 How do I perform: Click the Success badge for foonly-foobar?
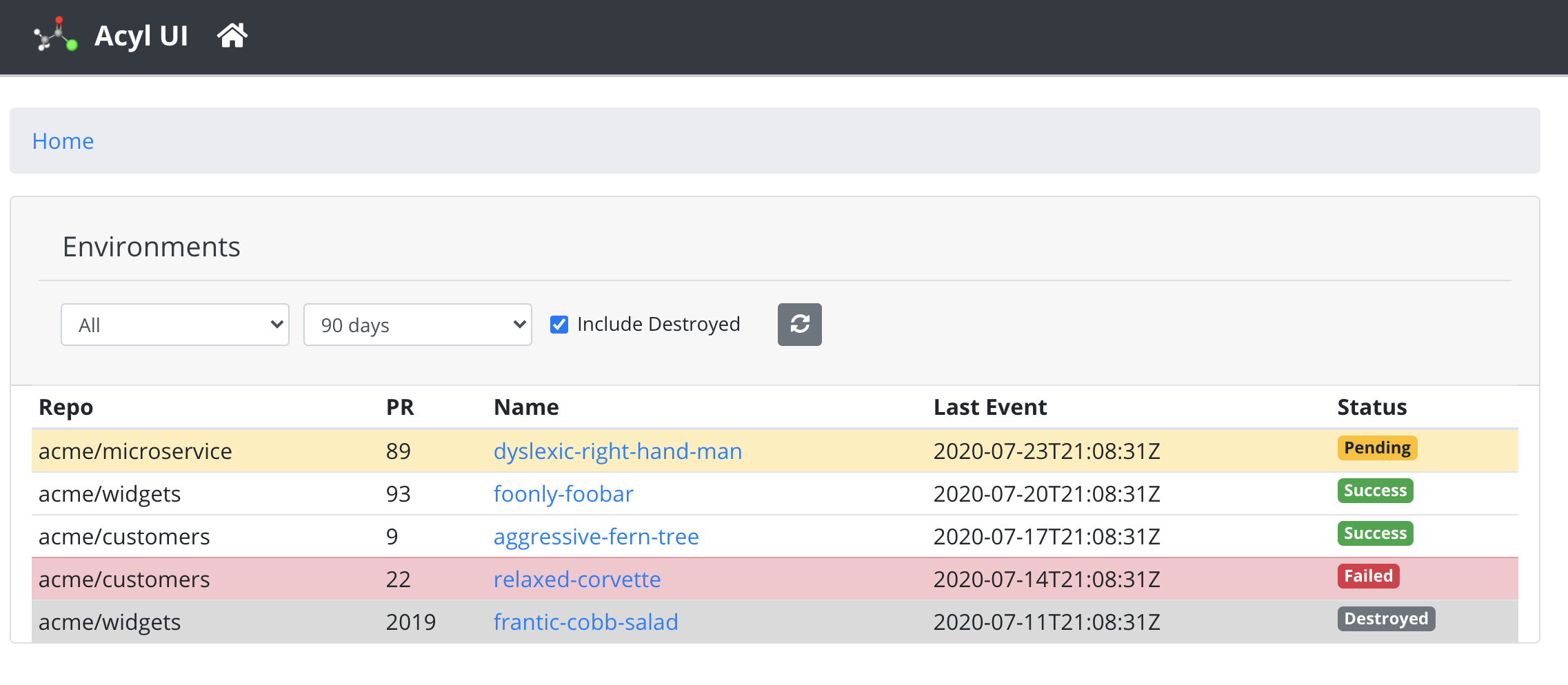coord(1375,491)
